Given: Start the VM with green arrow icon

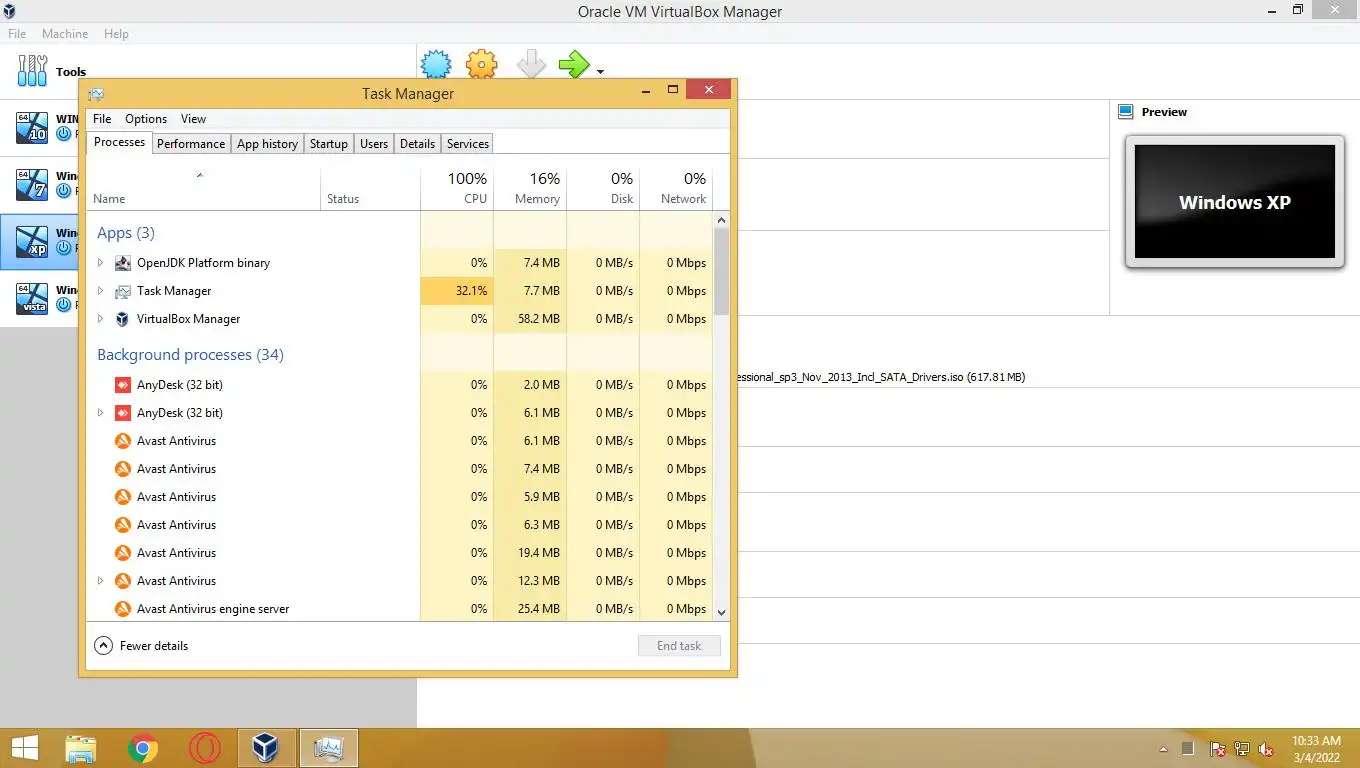Looking at the screenshot, I should point(574,65).
